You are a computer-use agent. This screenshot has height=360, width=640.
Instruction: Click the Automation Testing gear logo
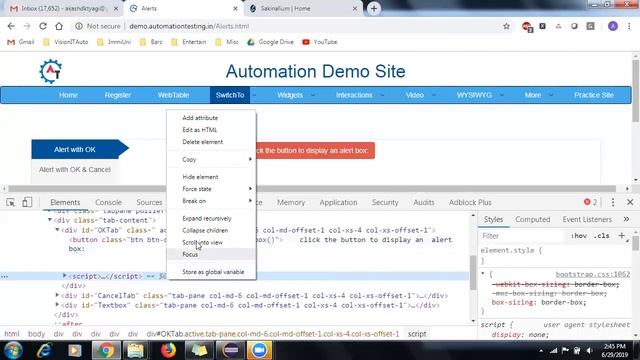[51, 71]
